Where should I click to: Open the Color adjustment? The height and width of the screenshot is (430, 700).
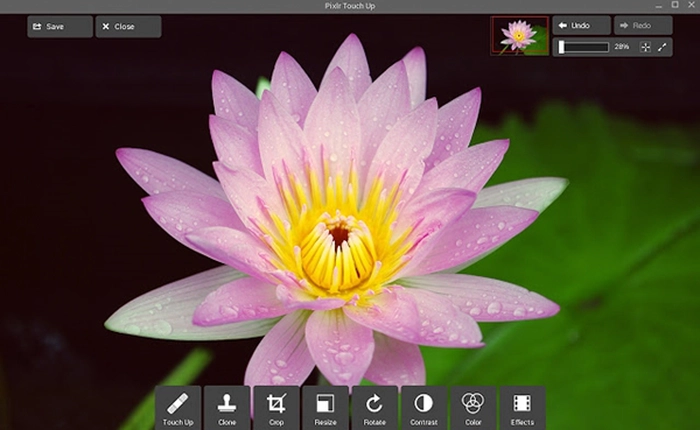pyautogui.click(x=473, y=408)
